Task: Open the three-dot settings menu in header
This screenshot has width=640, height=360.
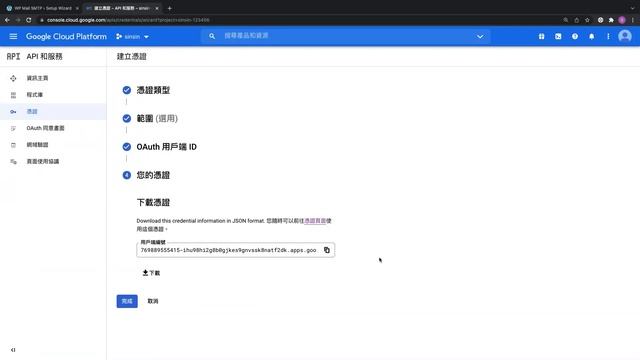Action: [x=608, y=36]
